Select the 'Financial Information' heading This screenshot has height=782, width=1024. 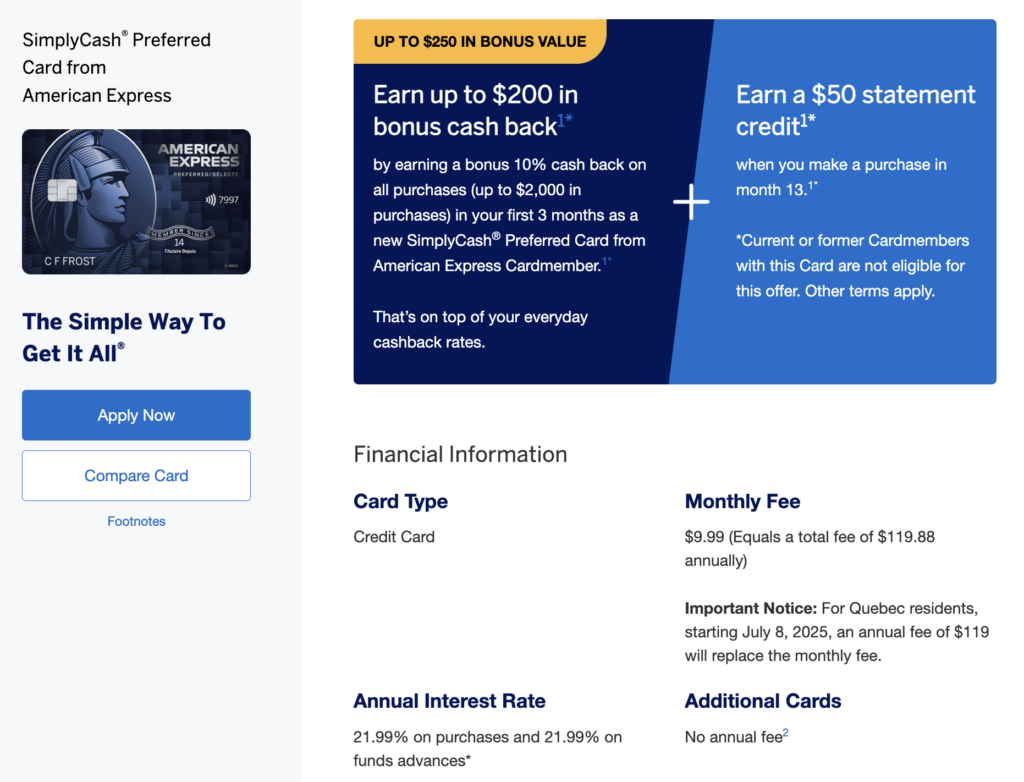pyautogui.click(x=460, y=454)
